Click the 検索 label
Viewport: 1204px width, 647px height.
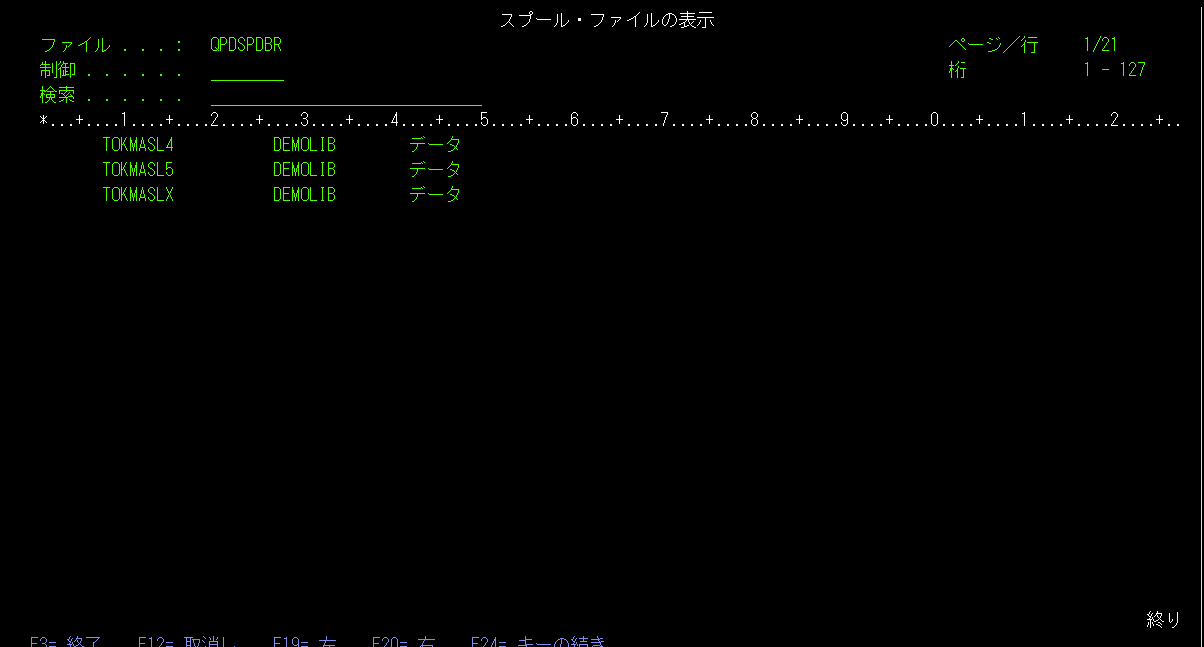(57, 97)
